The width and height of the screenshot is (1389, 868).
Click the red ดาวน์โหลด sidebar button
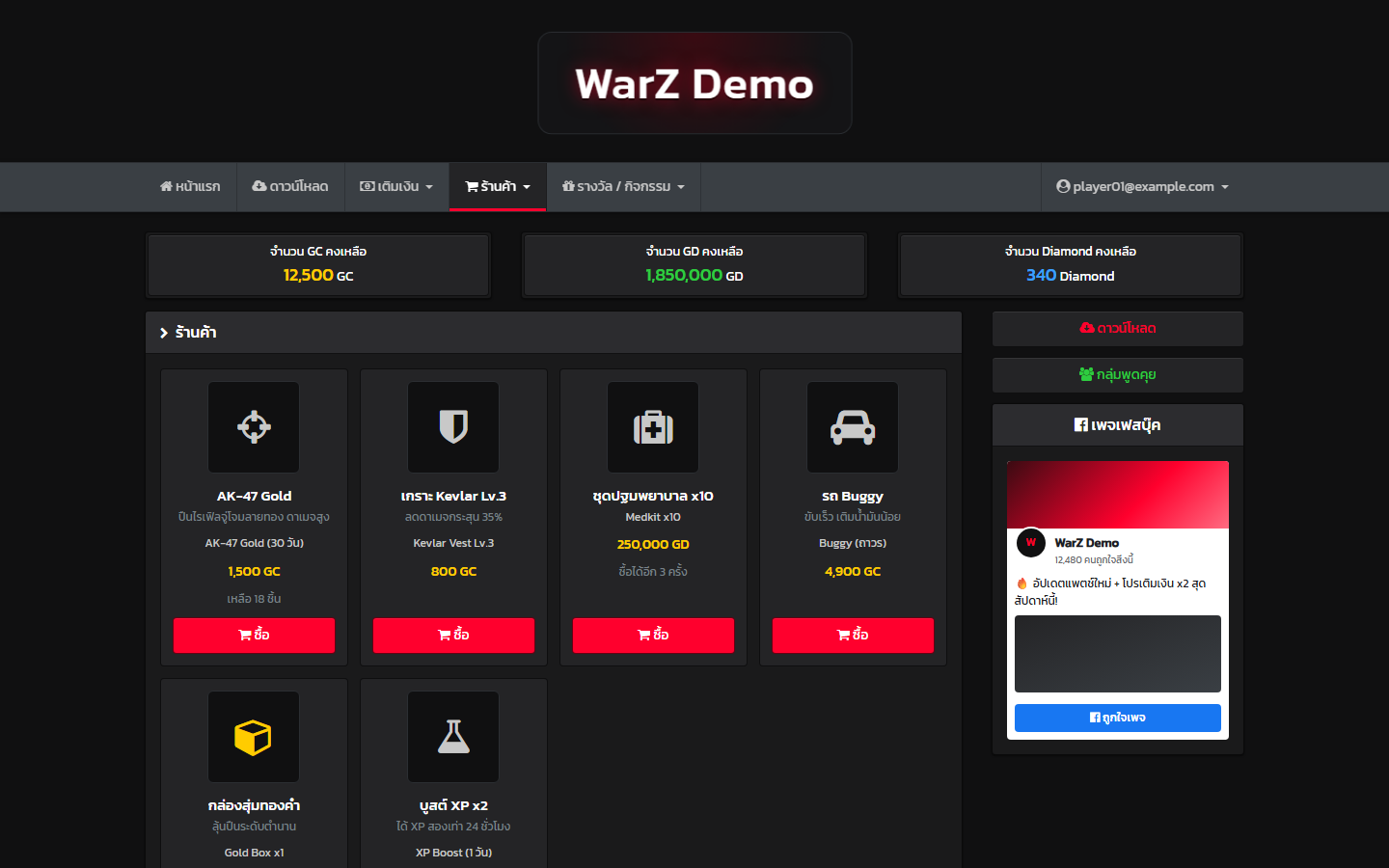pyautogui.click(x=1118, y=329)
